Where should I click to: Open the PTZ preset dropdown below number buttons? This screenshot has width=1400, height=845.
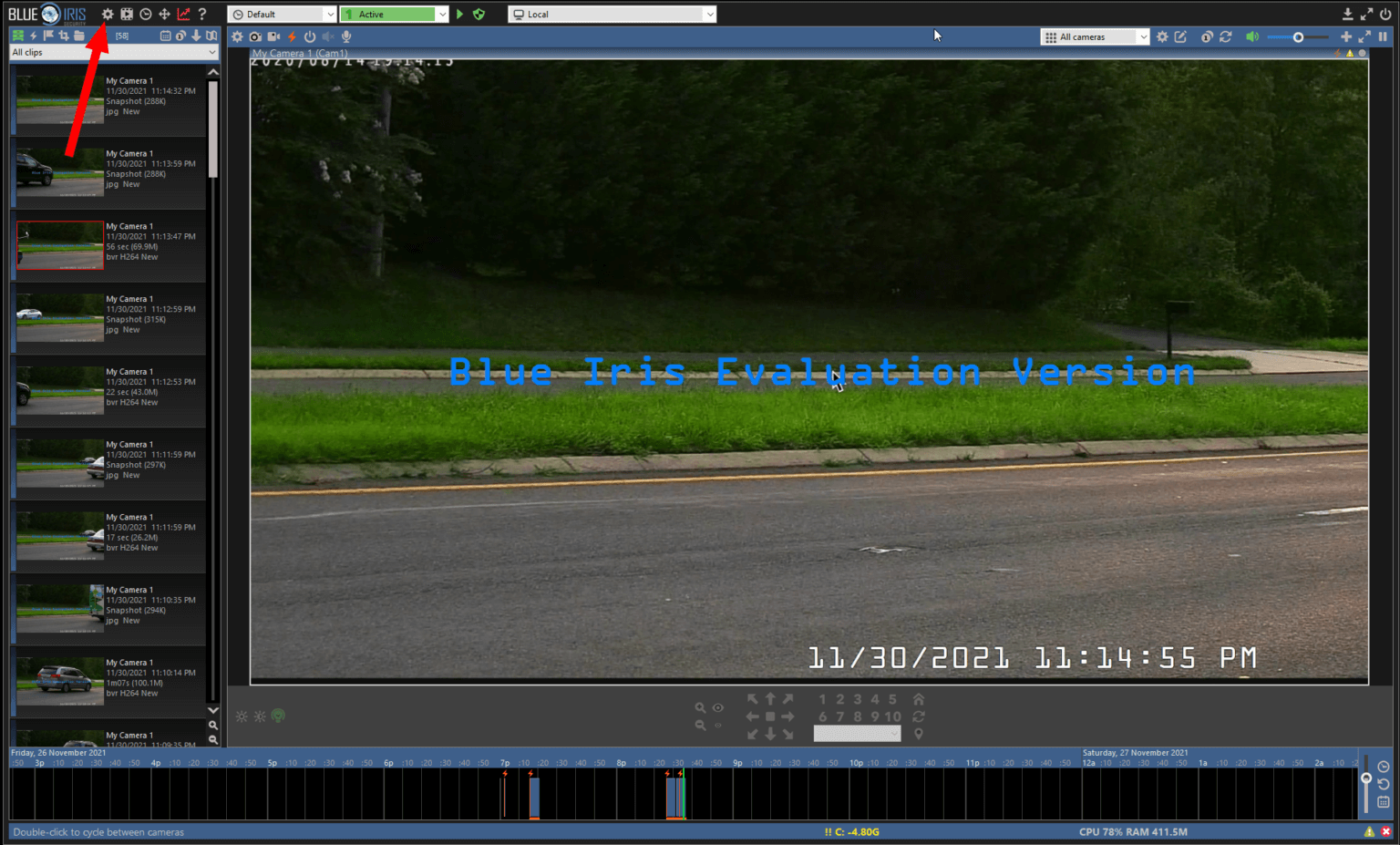point(857,733)
